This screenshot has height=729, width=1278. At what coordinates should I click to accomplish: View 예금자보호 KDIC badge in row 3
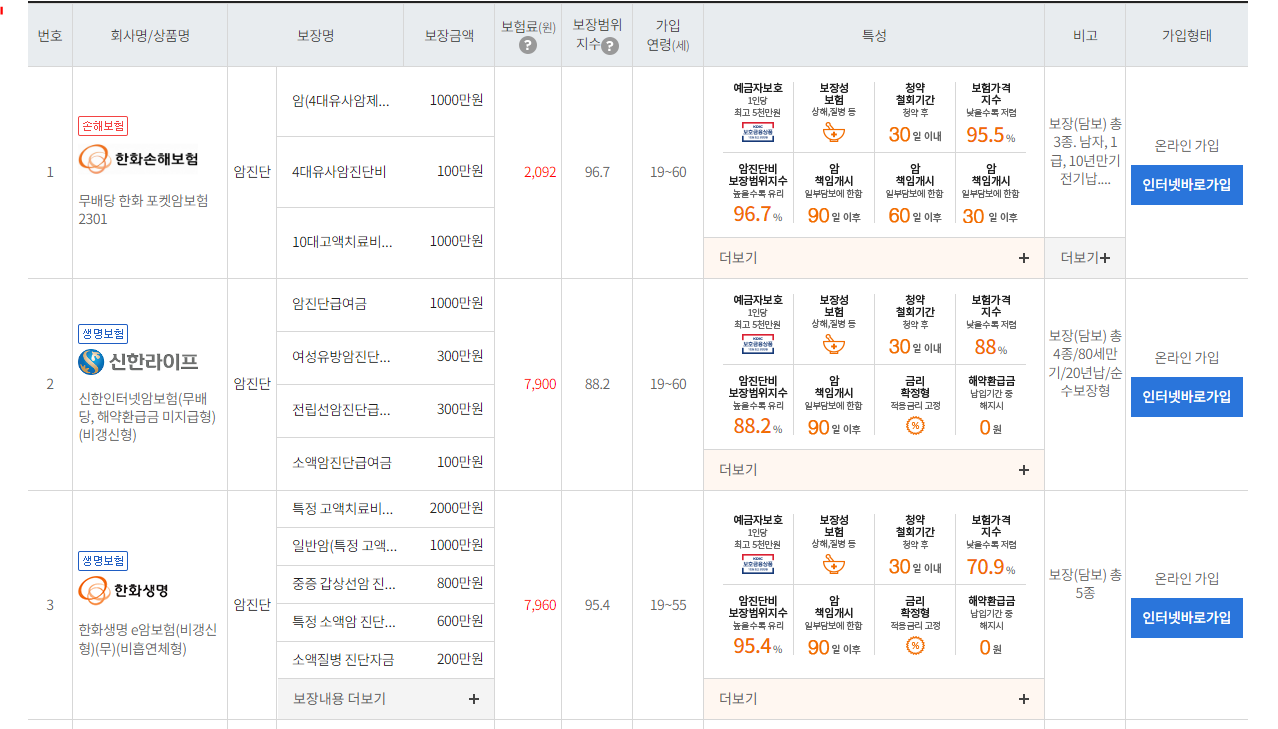coord(758,566)
